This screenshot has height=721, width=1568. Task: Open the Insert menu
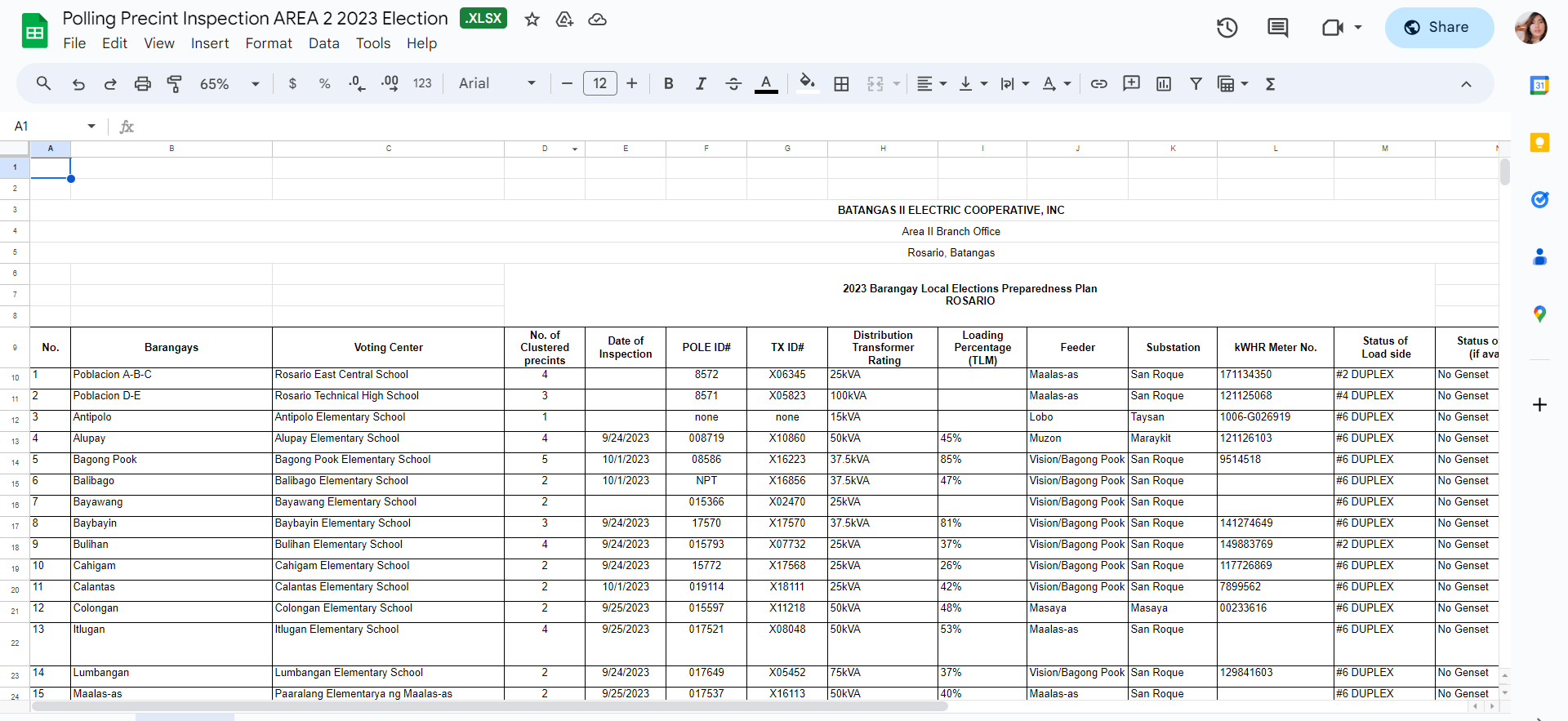pyautogui.click(x=210, y=43)
